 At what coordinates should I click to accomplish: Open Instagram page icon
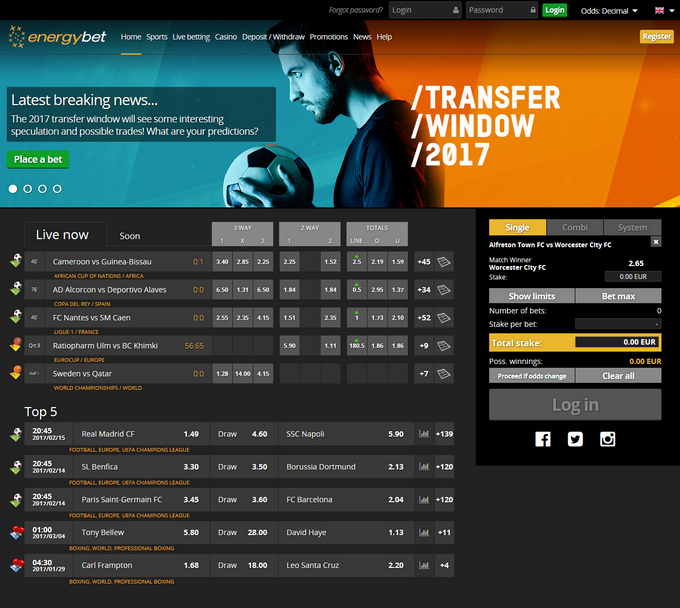pyautogui.click(x=608, y=439)
